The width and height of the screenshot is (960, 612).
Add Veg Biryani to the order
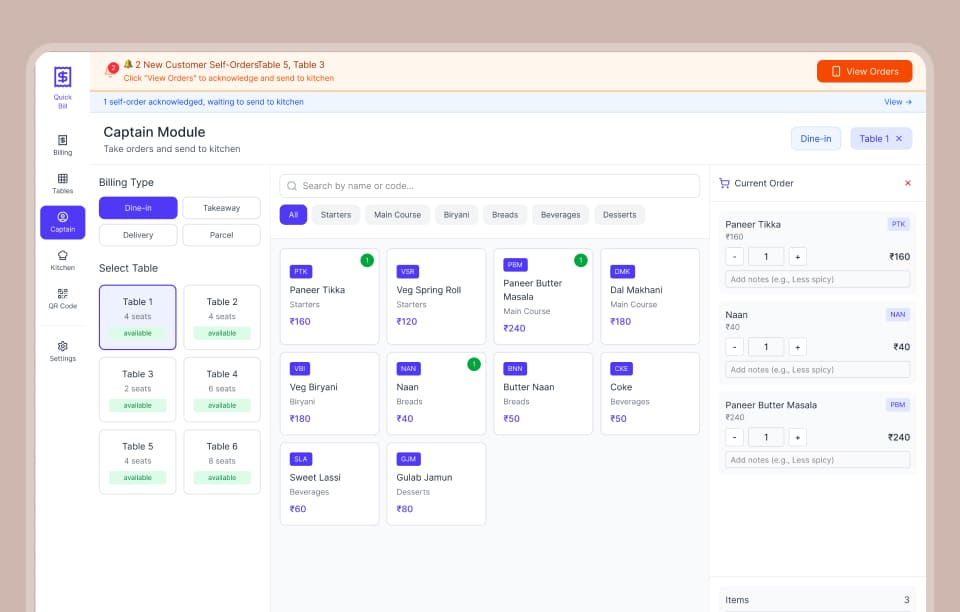point(329,394)
